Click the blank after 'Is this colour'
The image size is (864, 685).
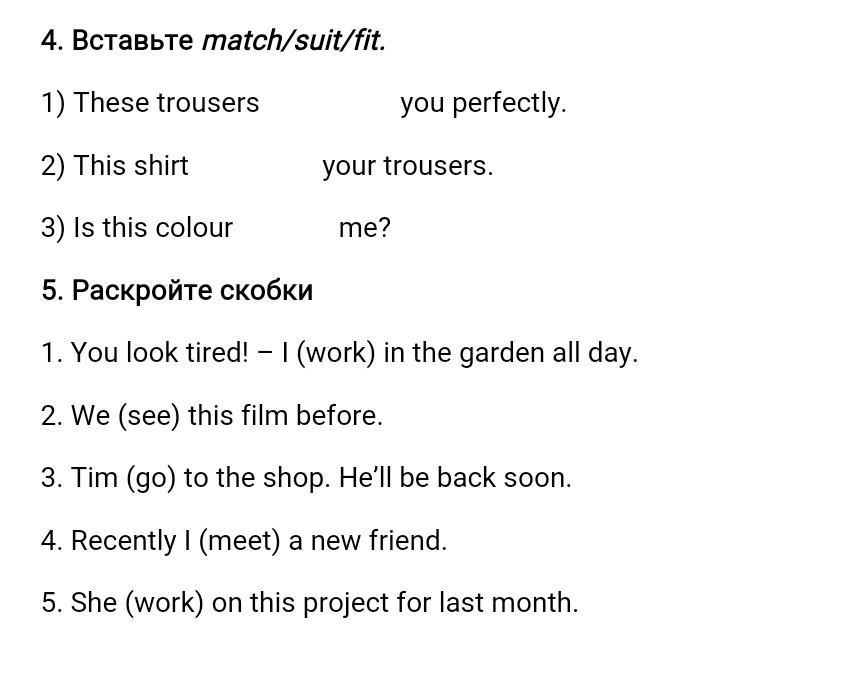[x=285, y=228]
